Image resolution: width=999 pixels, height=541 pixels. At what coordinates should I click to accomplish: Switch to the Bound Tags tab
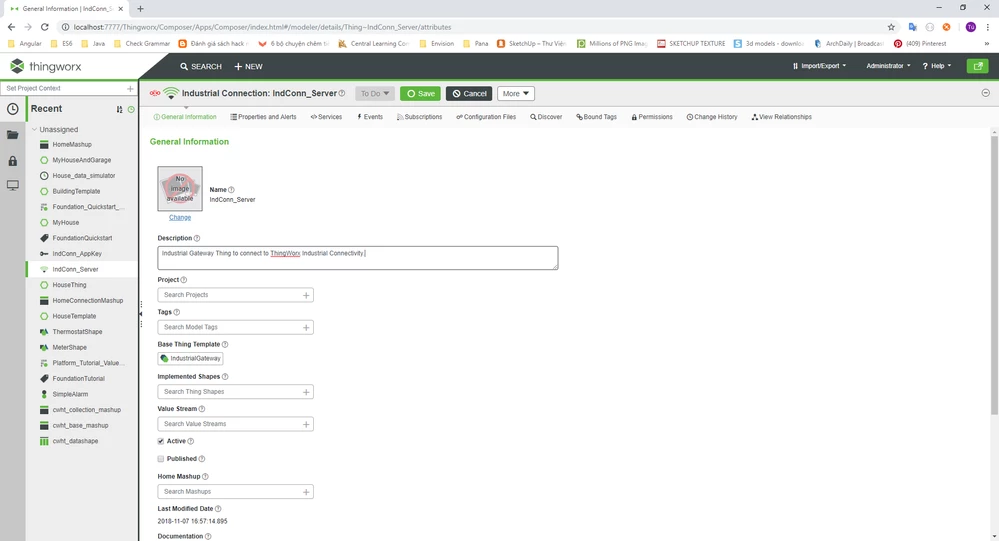[596, 117]
